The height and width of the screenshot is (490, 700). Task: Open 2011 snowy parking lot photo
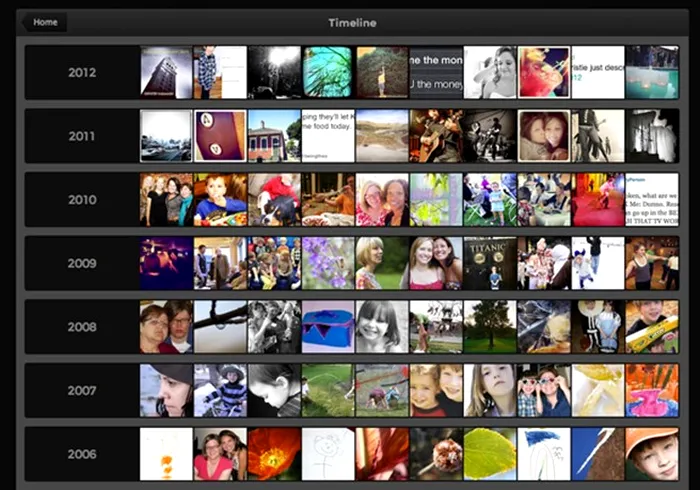(166, 136)
